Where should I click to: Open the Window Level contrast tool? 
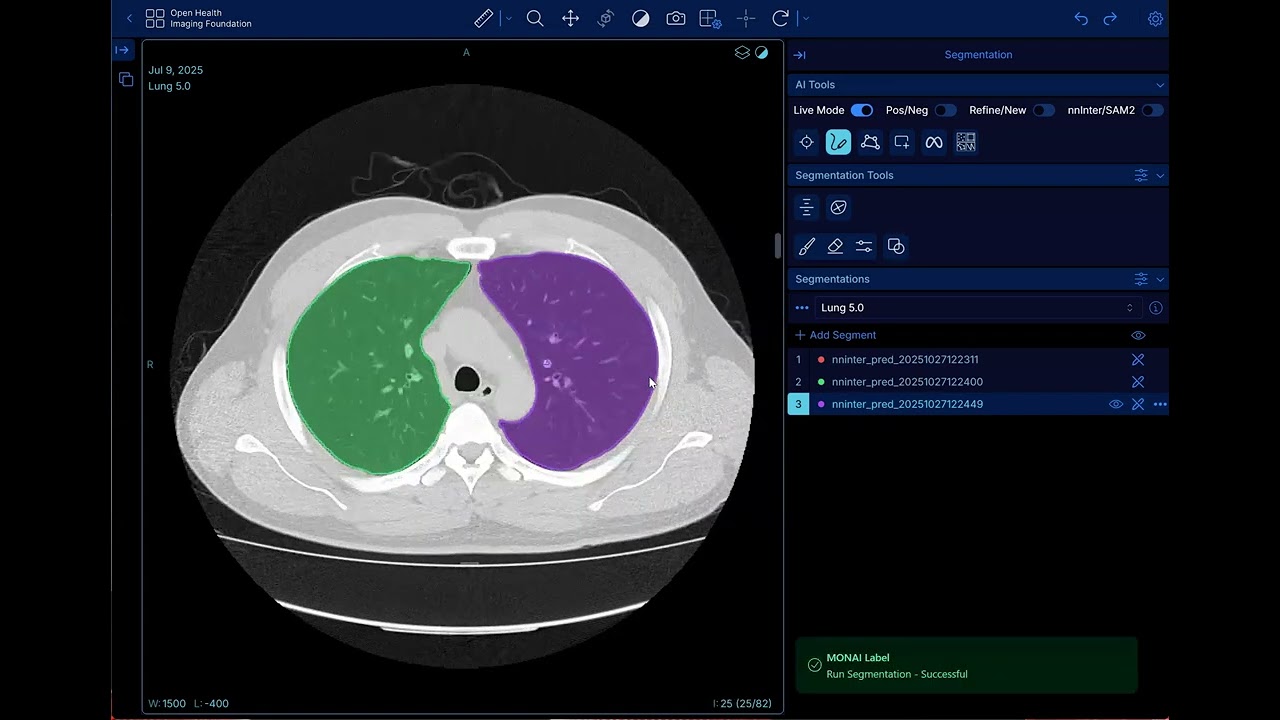click(x=640, y=18)
